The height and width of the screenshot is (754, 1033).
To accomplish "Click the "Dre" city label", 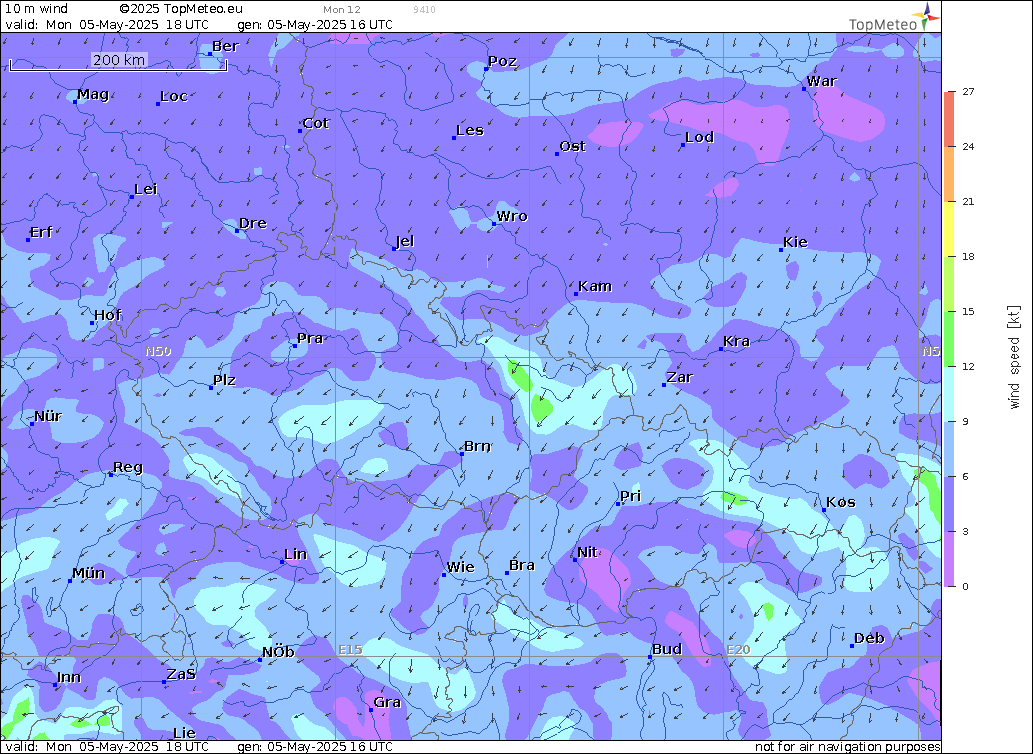I will (253, 223).
